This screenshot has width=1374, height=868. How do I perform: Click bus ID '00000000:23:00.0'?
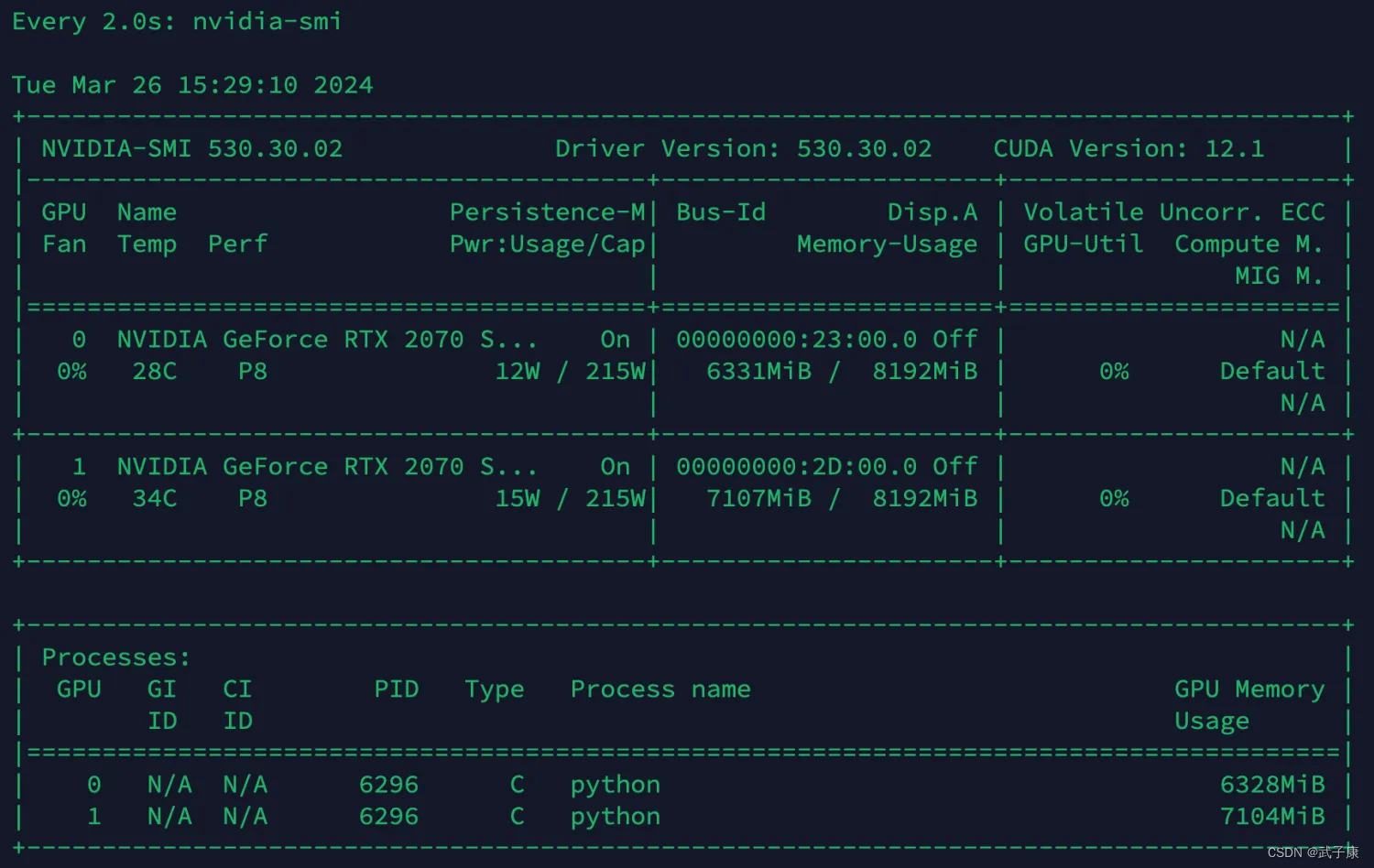(797, 340)
